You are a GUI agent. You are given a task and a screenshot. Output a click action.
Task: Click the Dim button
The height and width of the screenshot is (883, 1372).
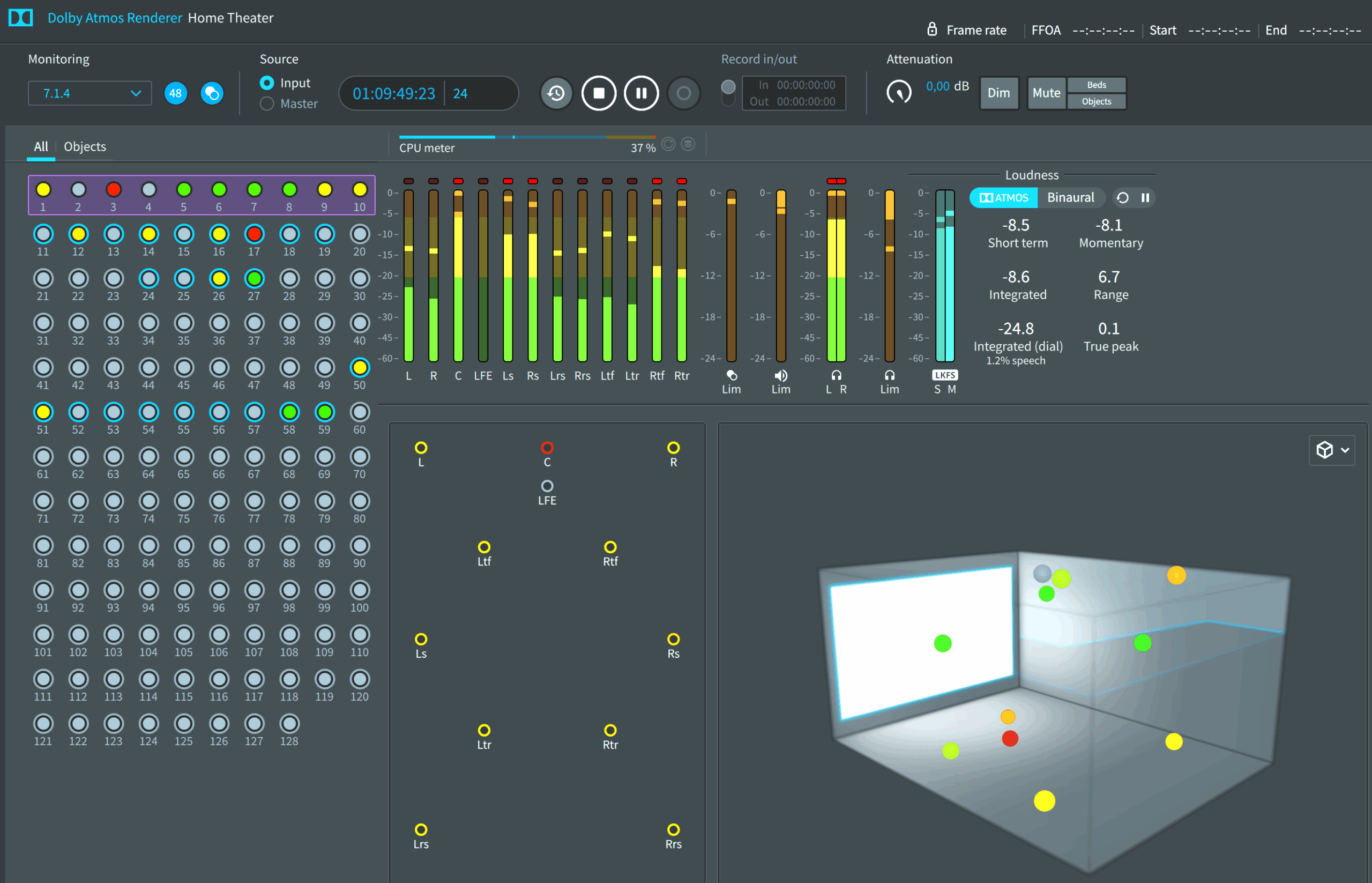[x=998, y=93]
